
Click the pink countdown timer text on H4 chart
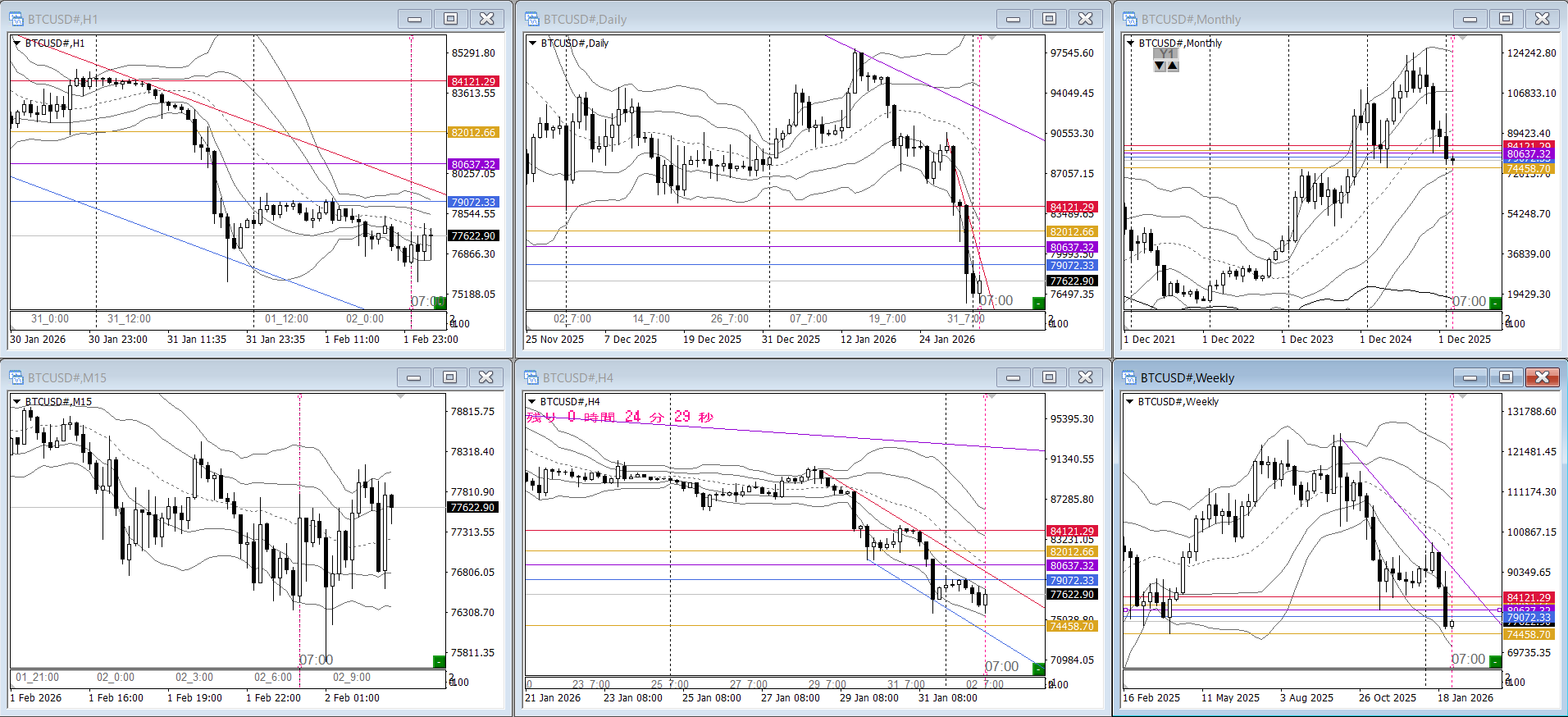(x=620, y=417)
